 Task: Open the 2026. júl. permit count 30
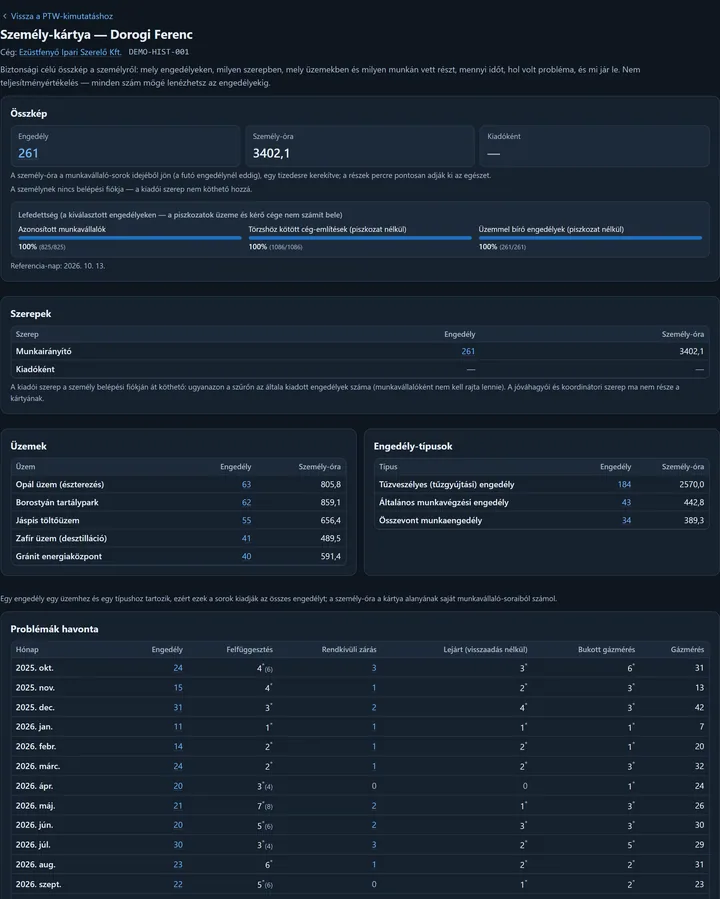tap(178, 845)
